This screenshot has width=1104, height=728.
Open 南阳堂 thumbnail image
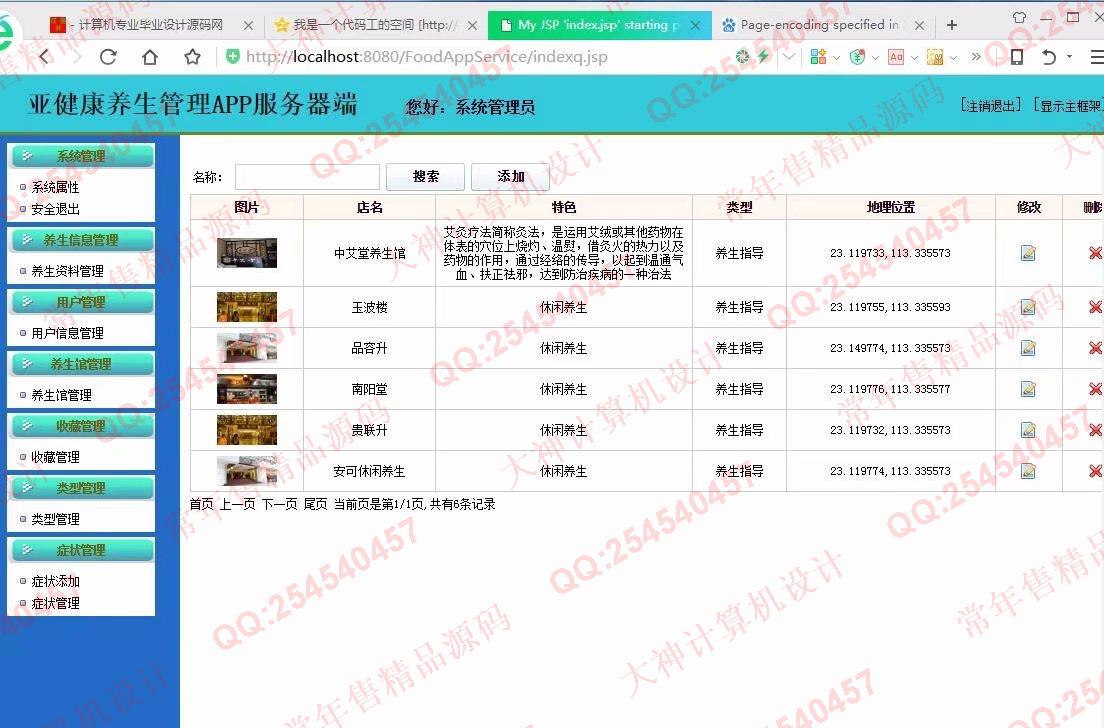coord(246,389)
